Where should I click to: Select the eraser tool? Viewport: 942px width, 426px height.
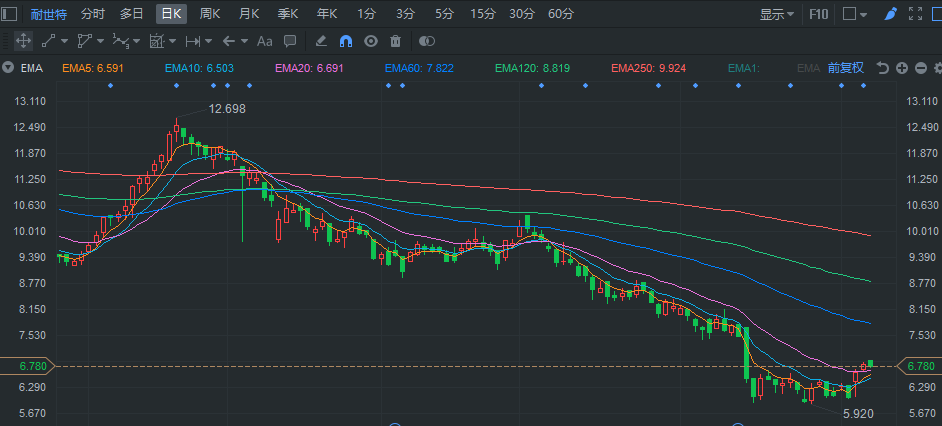[321, 41]
